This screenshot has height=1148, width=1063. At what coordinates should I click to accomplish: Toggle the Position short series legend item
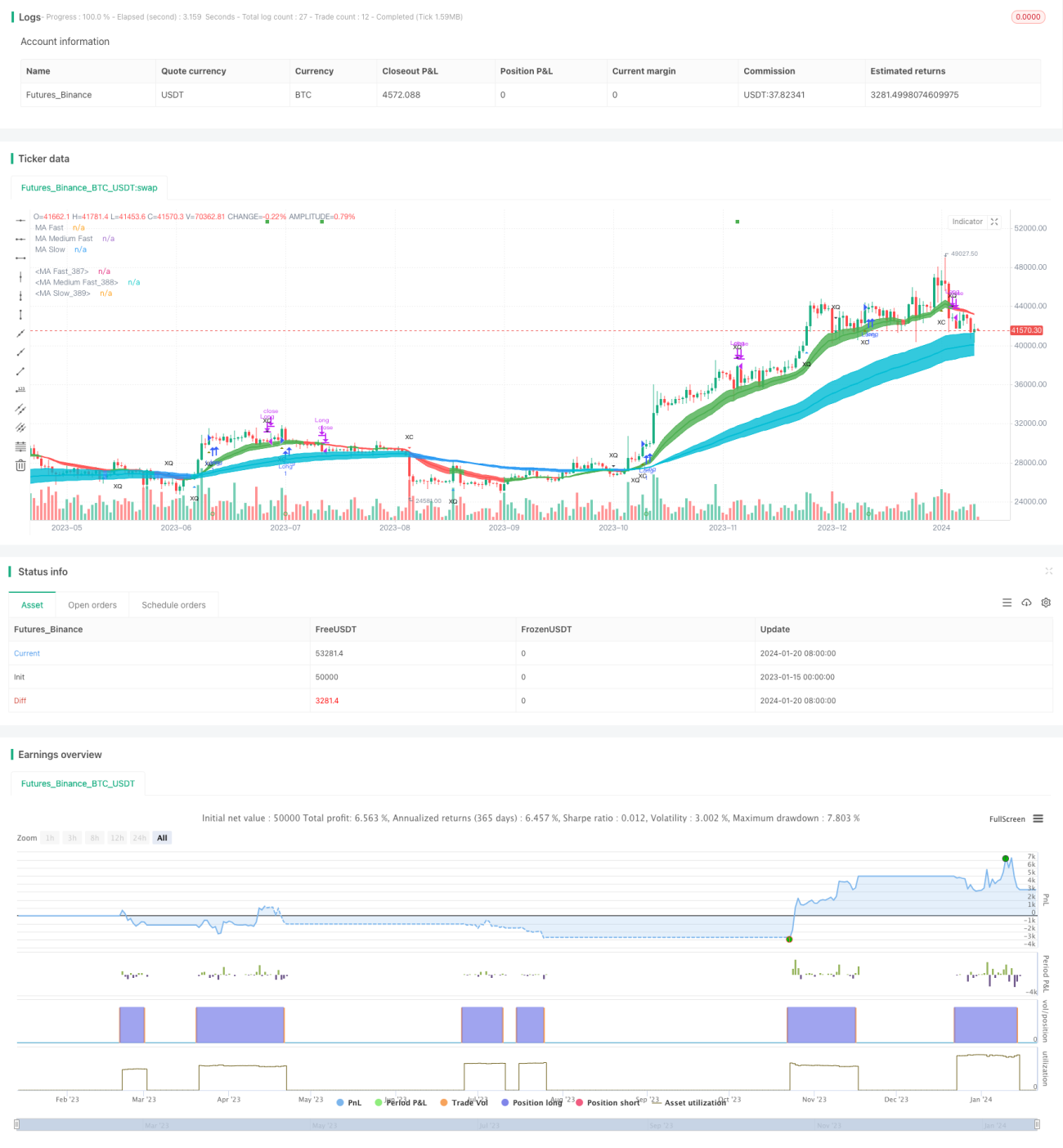pos(608,1102)
